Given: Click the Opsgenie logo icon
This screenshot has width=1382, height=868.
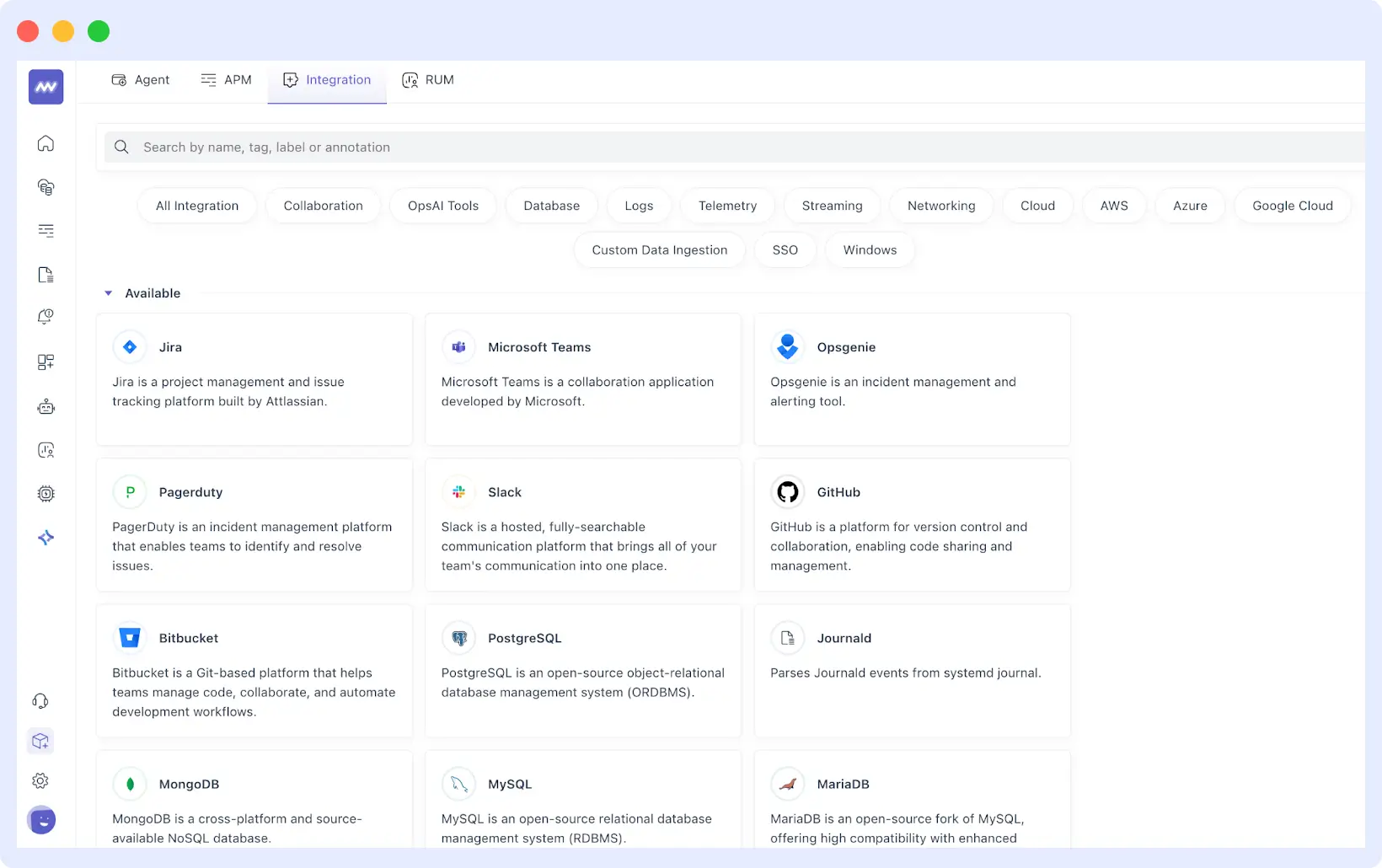Looking at the screenshot, I should coord(788,347).
